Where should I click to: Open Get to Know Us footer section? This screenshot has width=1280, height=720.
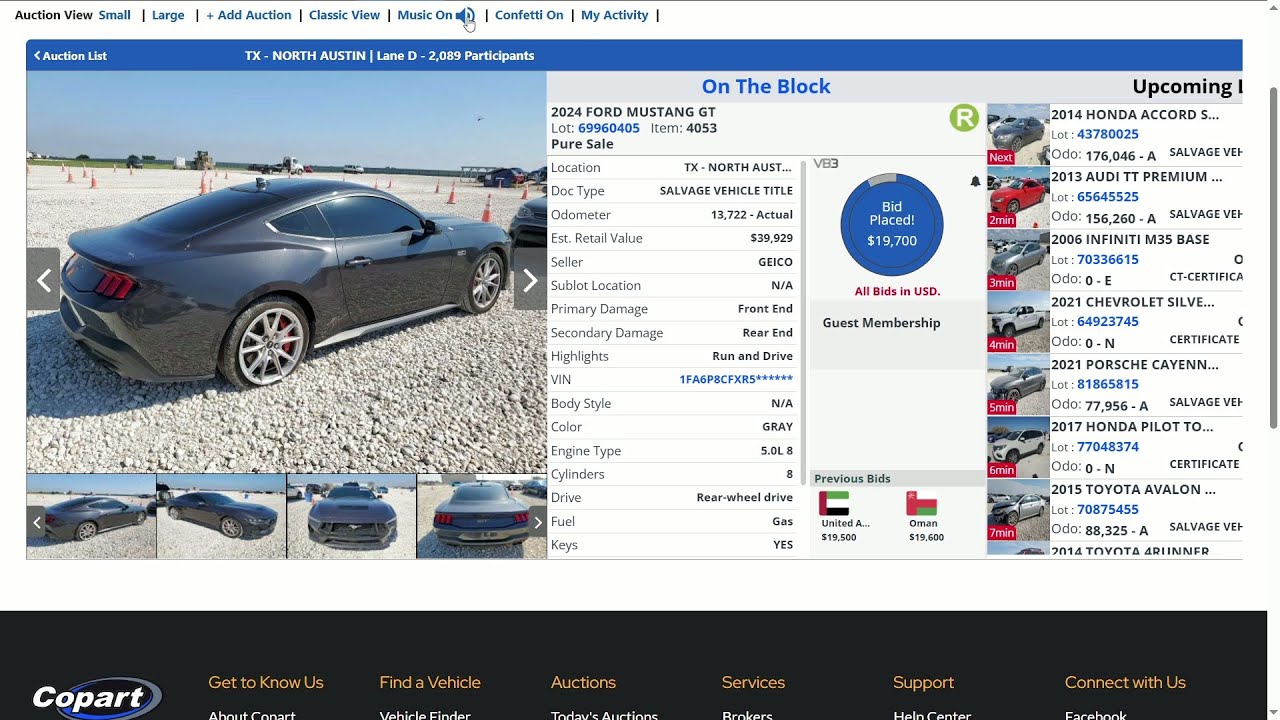click(266, 683)
